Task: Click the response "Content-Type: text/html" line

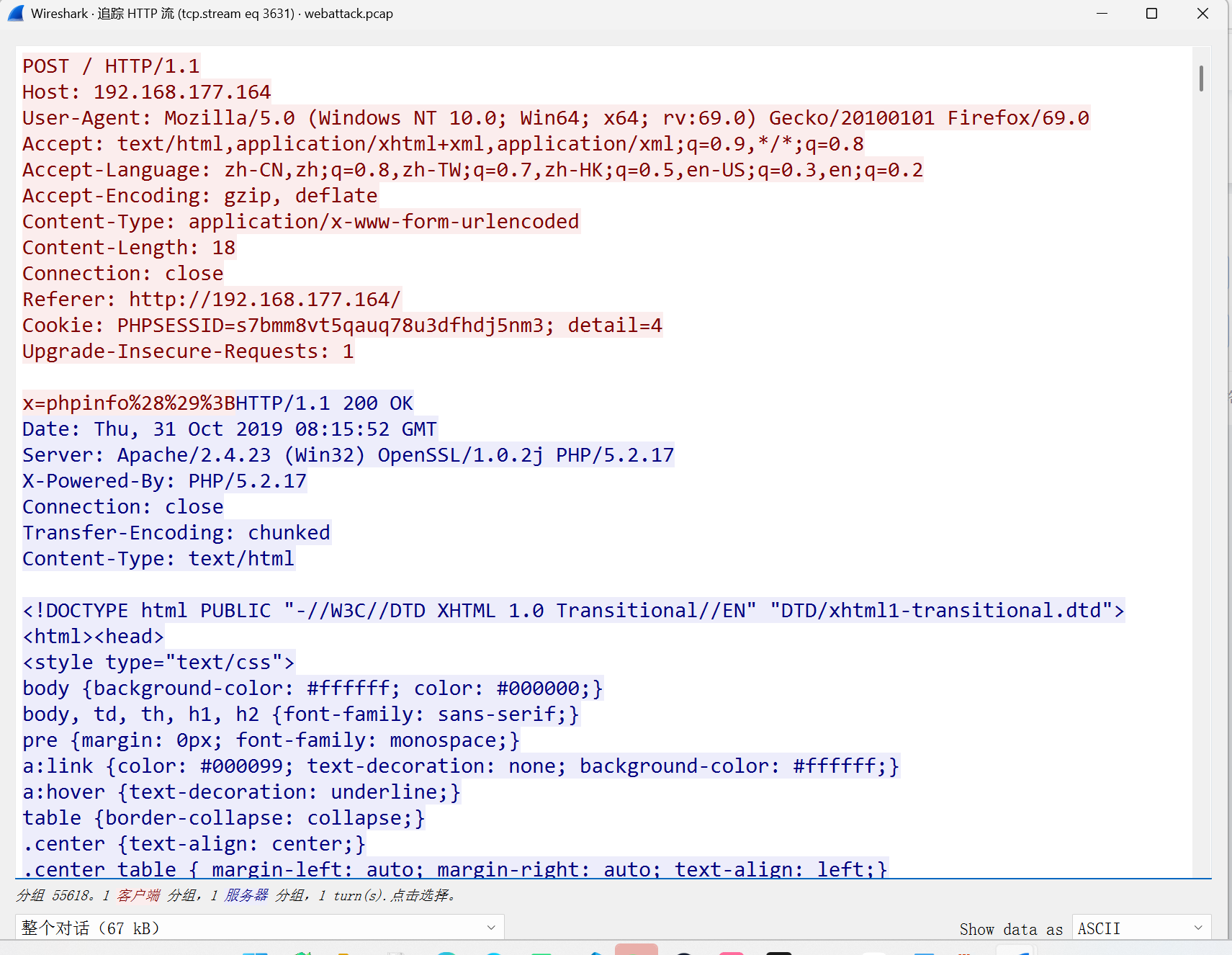Action: (x=158, y=559)
